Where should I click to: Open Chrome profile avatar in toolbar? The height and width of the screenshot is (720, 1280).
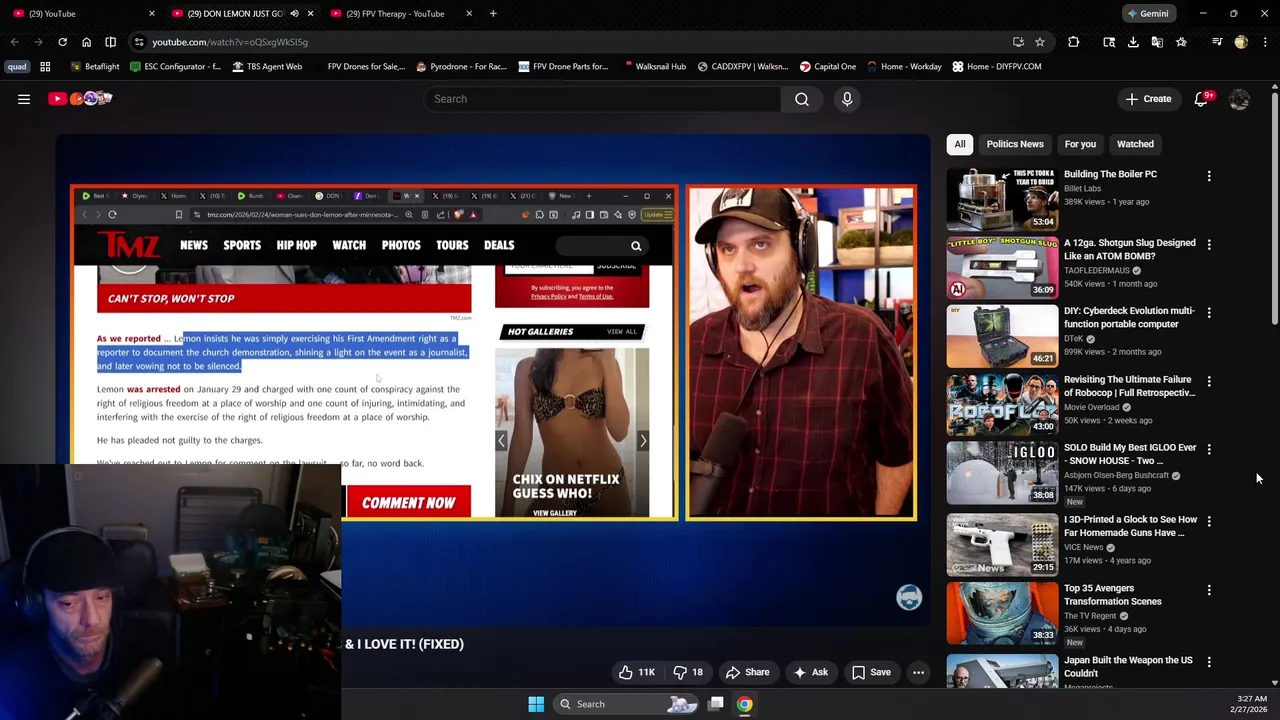(x=1241, y=42)
